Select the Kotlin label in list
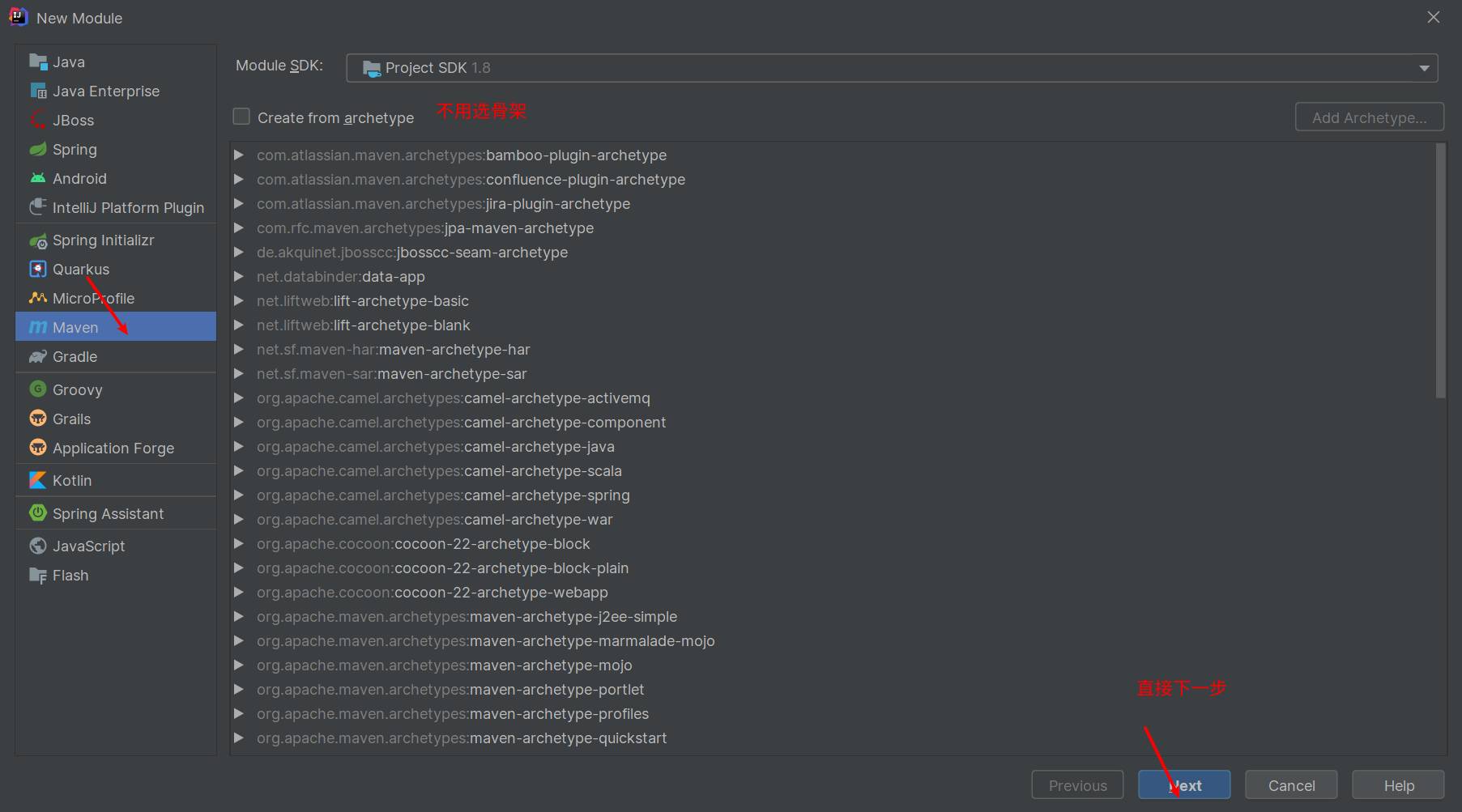 pos(72,481)
